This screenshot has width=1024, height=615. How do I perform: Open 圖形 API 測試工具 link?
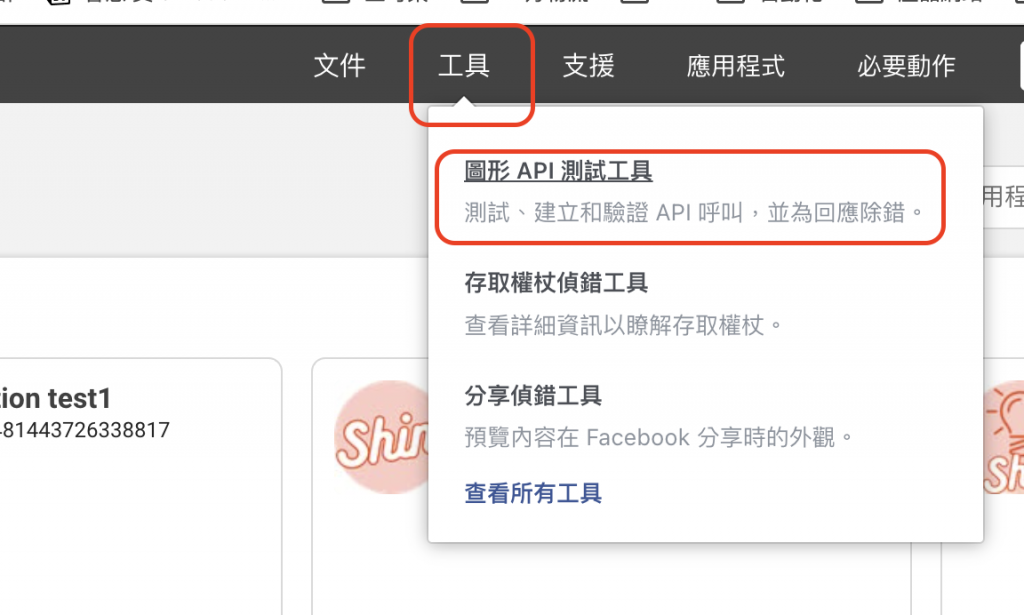(558, 171)
